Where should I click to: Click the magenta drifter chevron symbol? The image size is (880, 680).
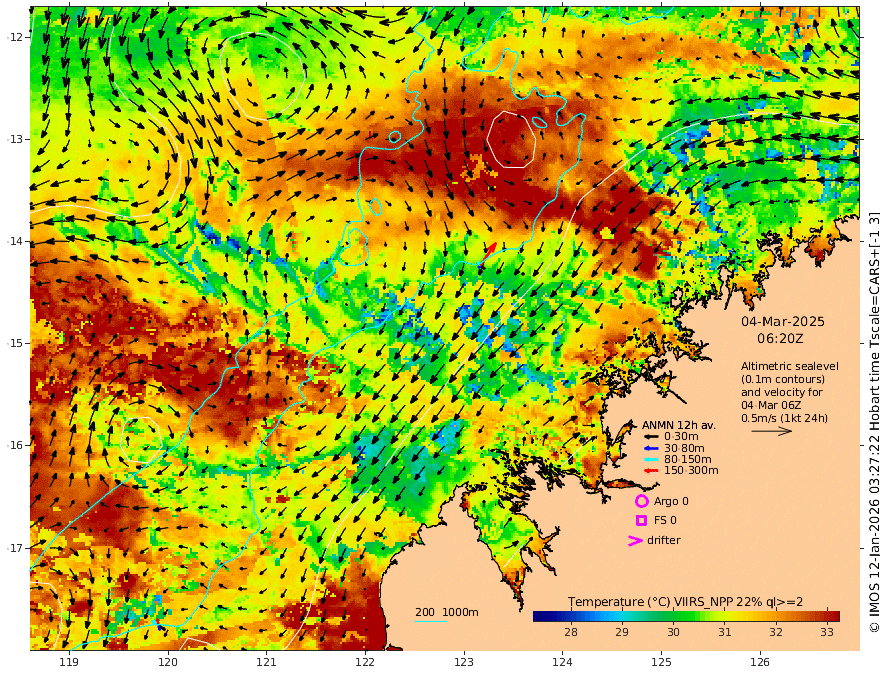[x=635, y=540]
